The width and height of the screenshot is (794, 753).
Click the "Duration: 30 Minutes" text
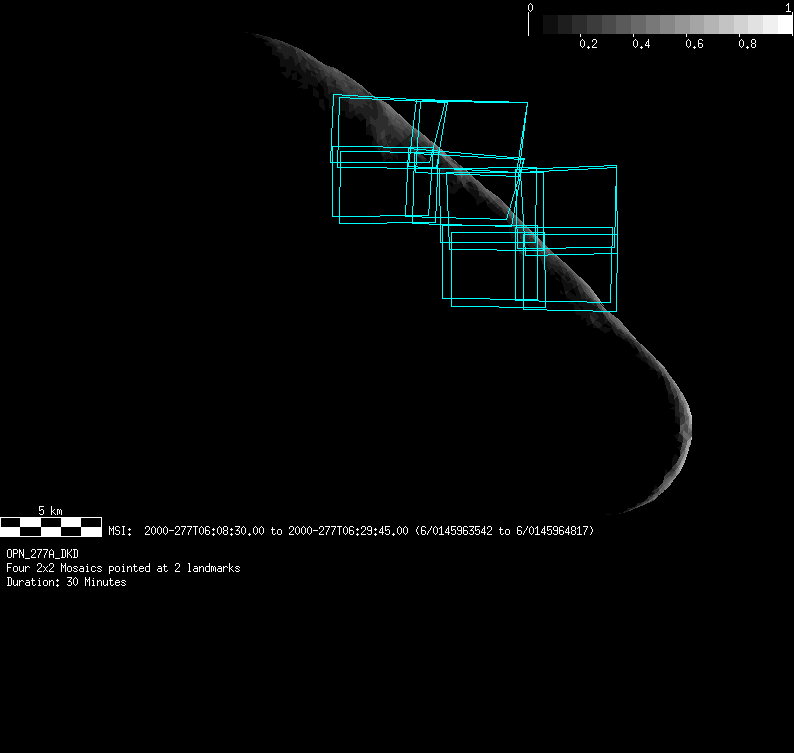66,582
